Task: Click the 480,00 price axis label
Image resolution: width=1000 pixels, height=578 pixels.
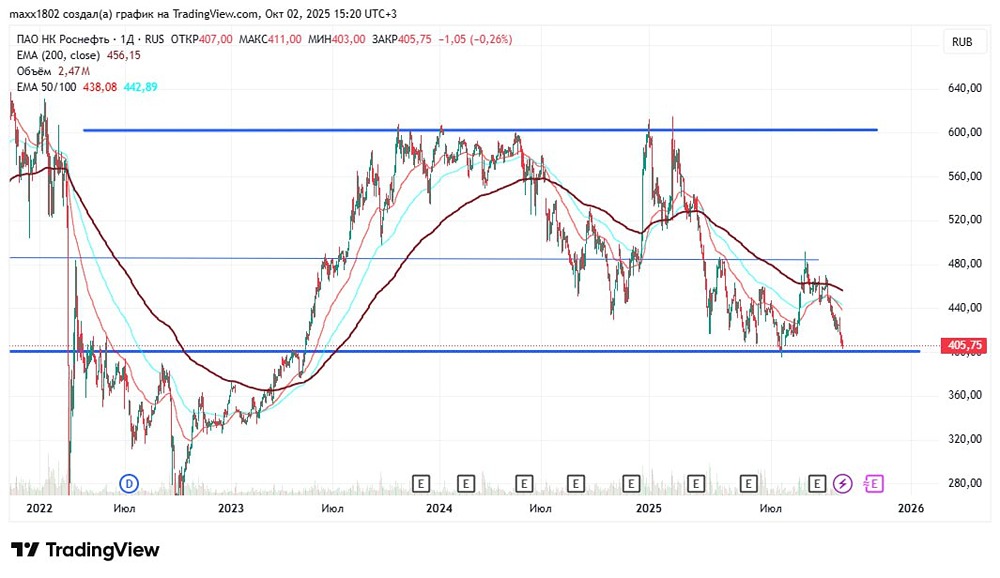Action: (x=964, y=263)
